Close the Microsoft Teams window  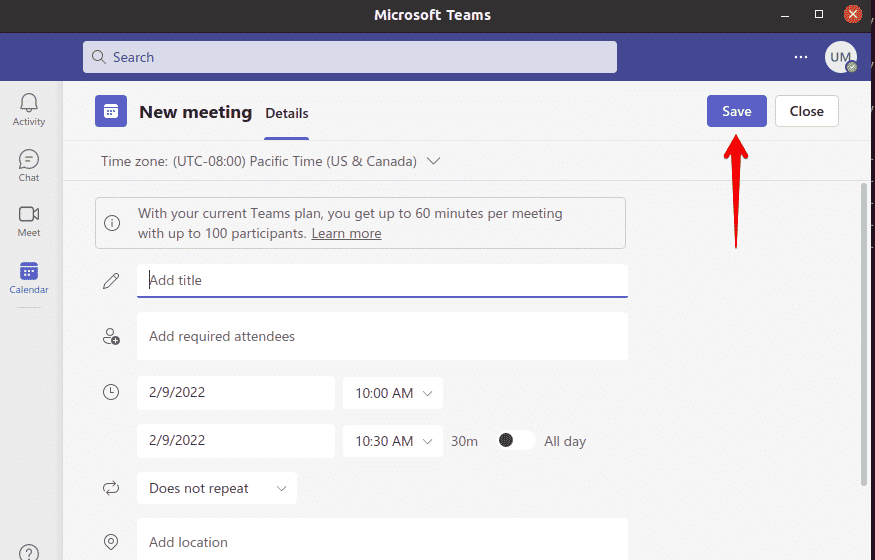pyautogui.click(x=852, y=15)
